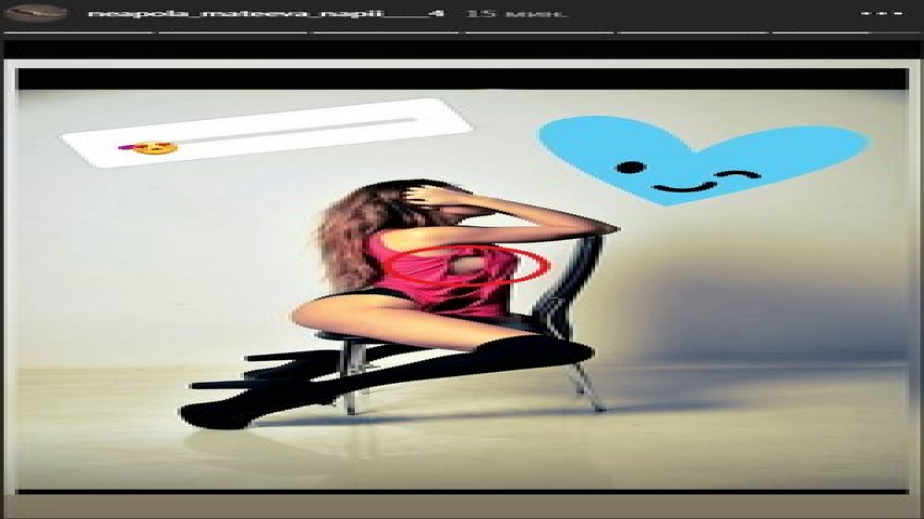Click the red scribbled circle annotation
This screenshot has height=519, width=924.
pyautogui.click(x=470, y=267)
